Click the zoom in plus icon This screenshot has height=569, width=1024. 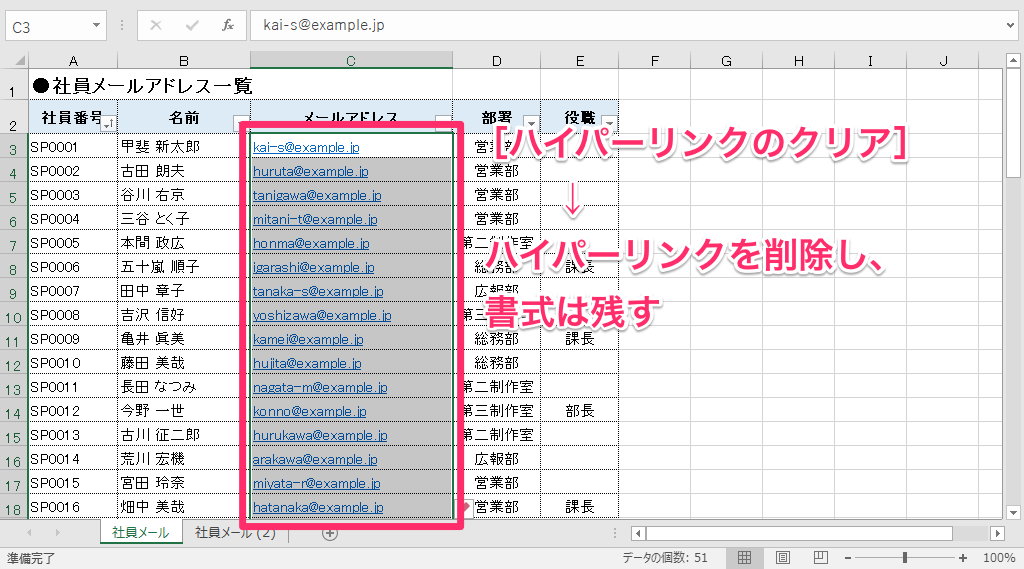coord(963,558)
